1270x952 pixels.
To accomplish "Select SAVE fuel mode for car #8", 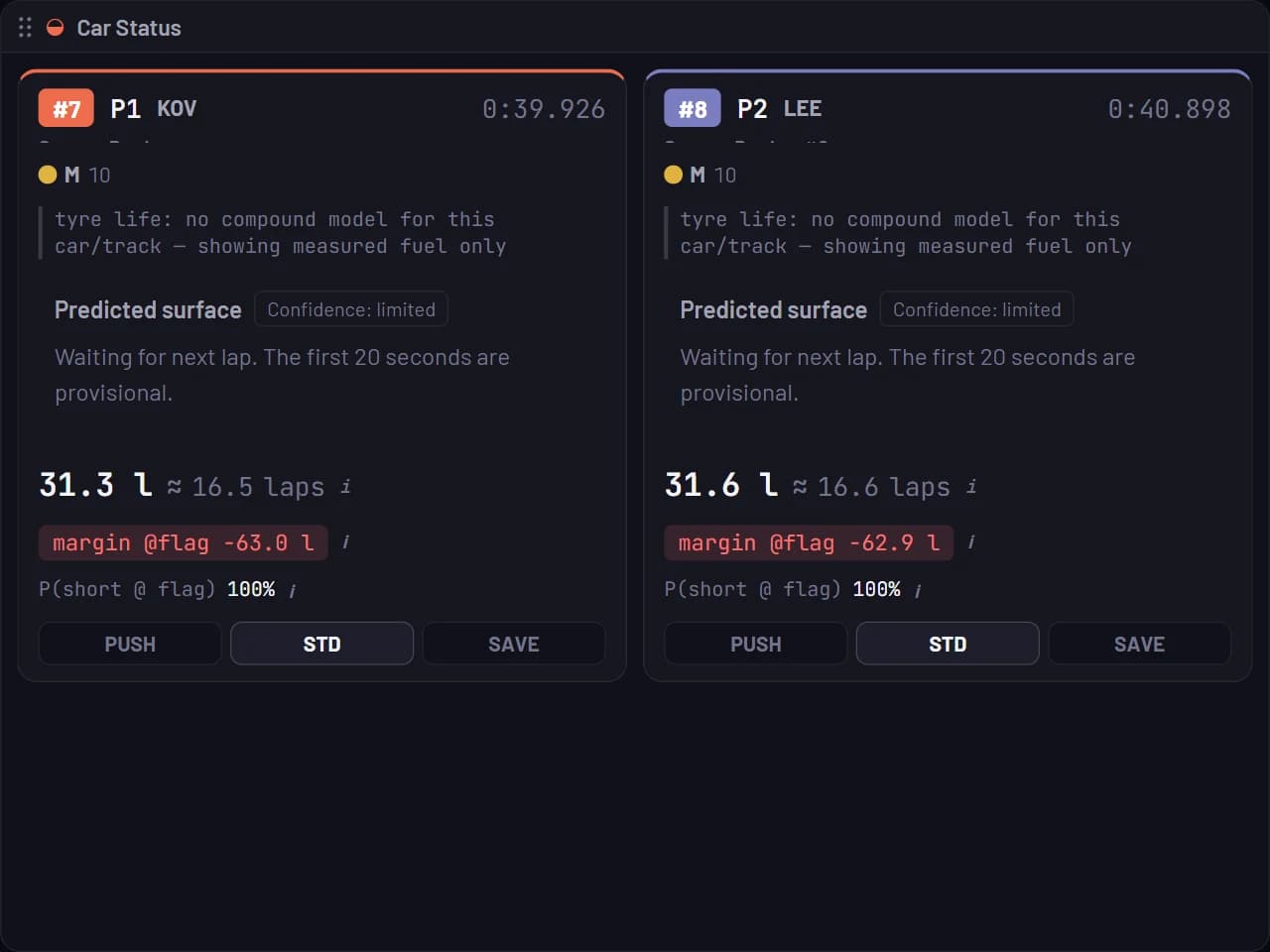I will pos(1140,644).
